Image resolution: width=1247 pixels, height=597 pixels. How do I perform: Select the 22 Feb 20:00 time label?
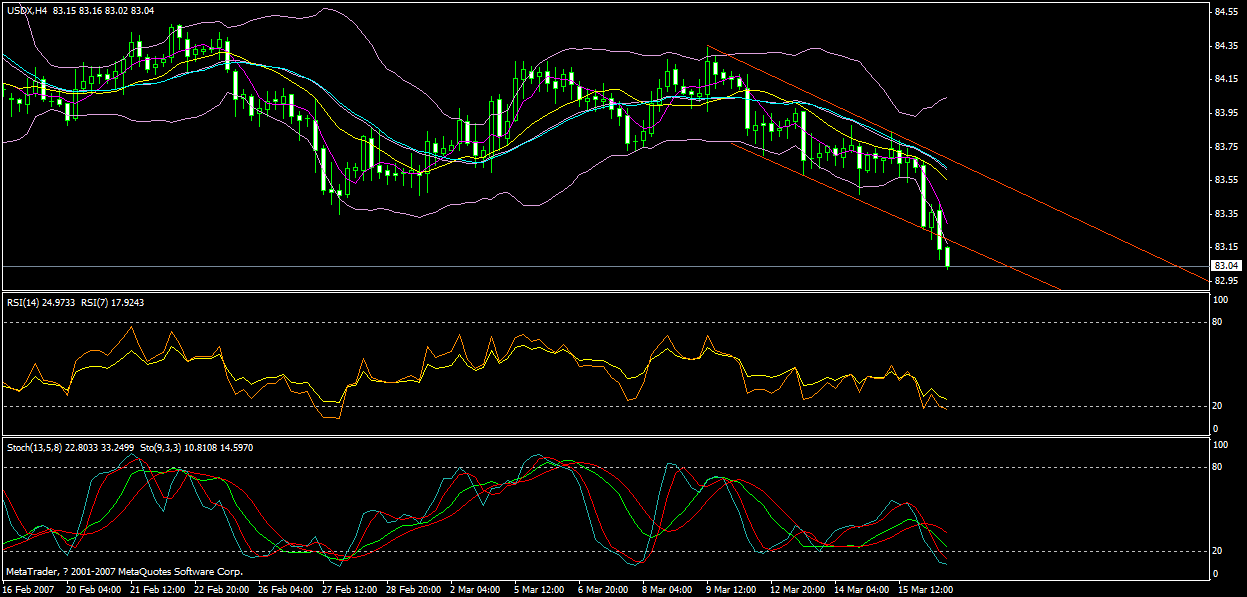click(x=222, y=589)
